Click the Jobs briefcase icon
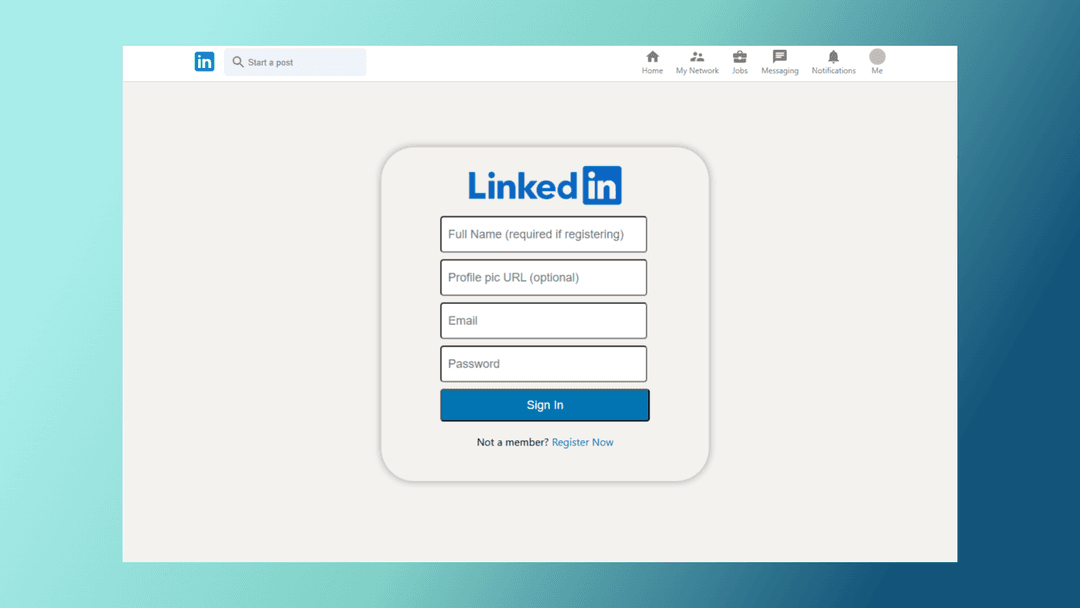 pyautogui.click(x=740, y=57)
